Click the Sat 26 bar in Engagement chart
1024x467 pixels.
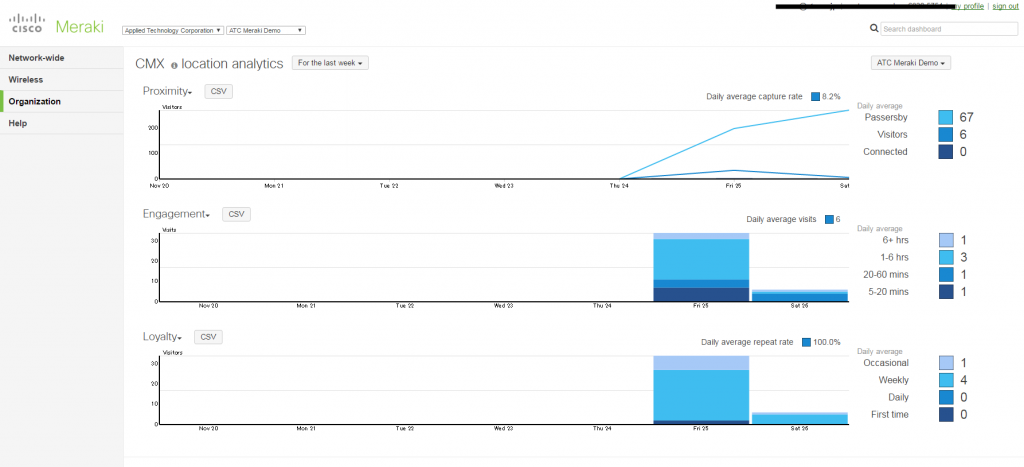800,295
